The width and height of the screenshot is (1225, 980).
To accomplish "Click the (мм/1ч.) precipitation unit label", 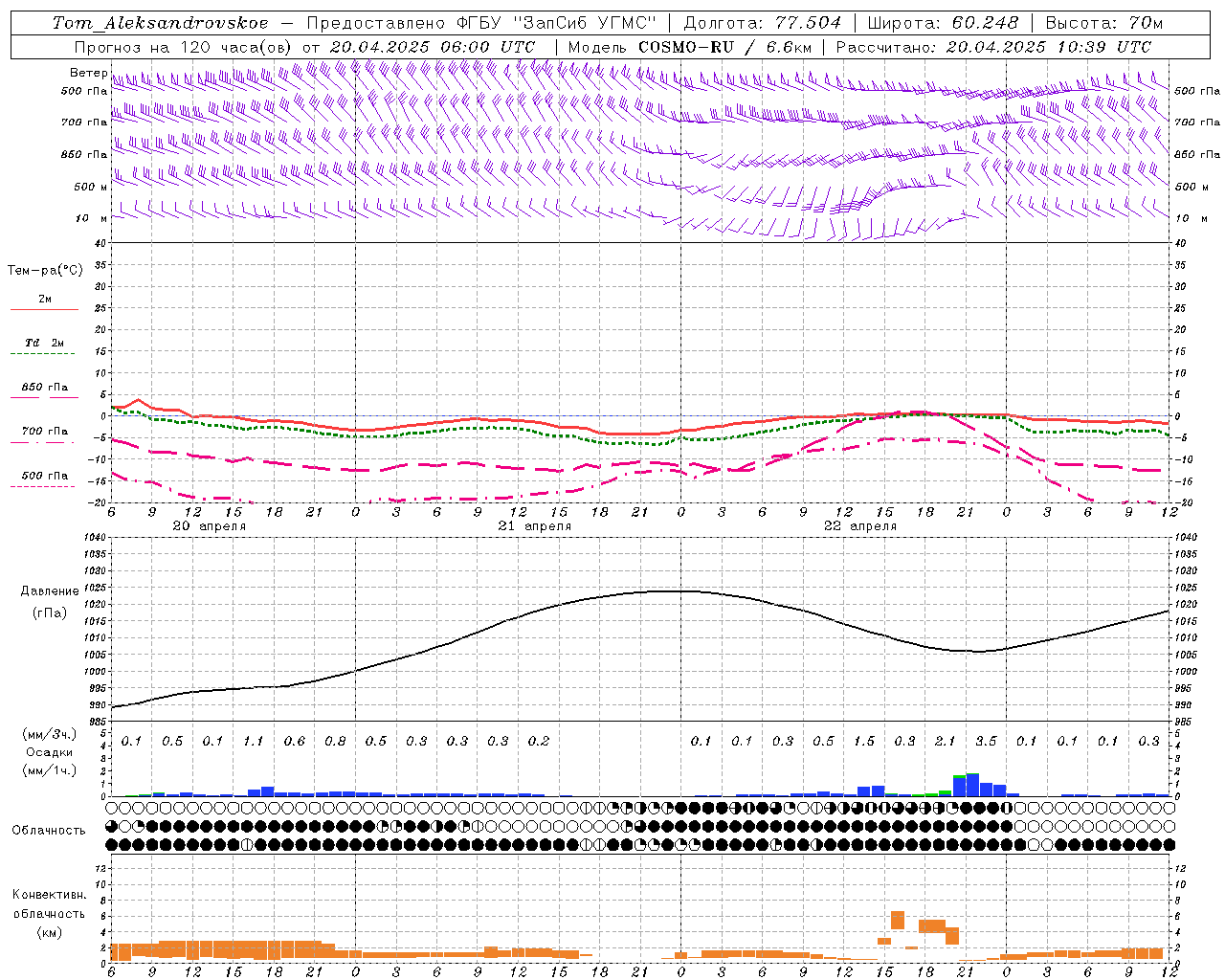I will [x=50, y=770].
